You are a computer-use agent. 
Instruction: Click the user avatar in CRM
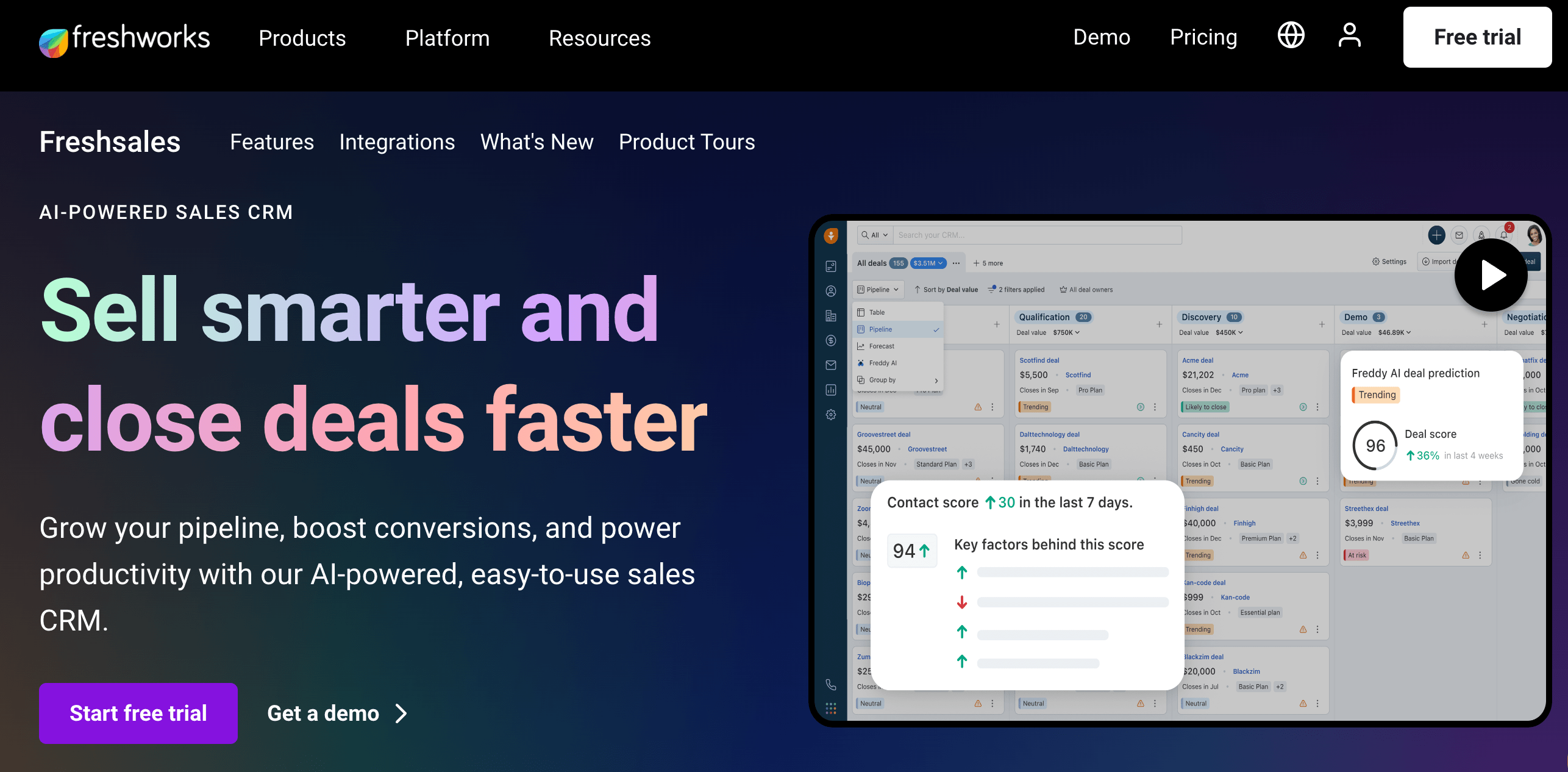click(1533, 235)
